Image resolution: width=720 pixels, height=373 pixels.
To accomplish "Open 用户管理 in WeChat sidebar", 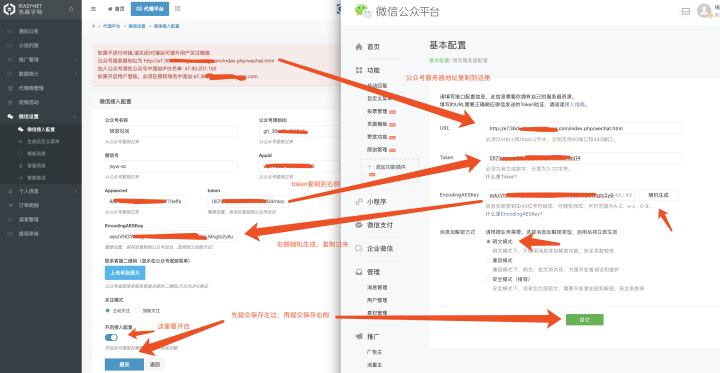I will [x=377, y=300].
